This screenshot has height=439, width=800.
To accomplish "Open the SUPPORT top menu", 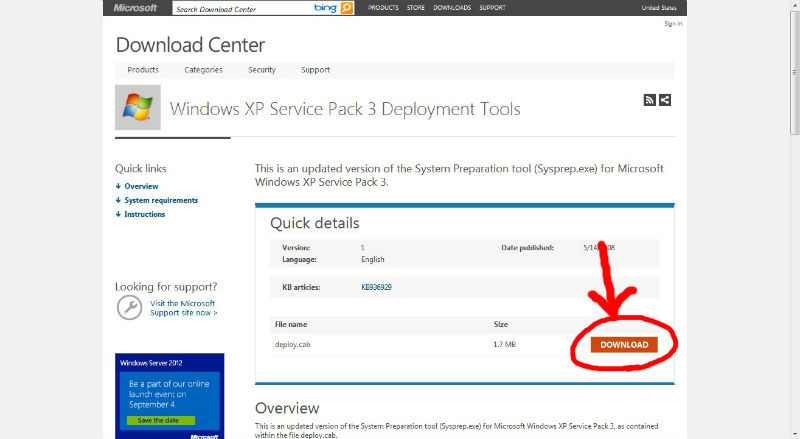I will (492, 8).
